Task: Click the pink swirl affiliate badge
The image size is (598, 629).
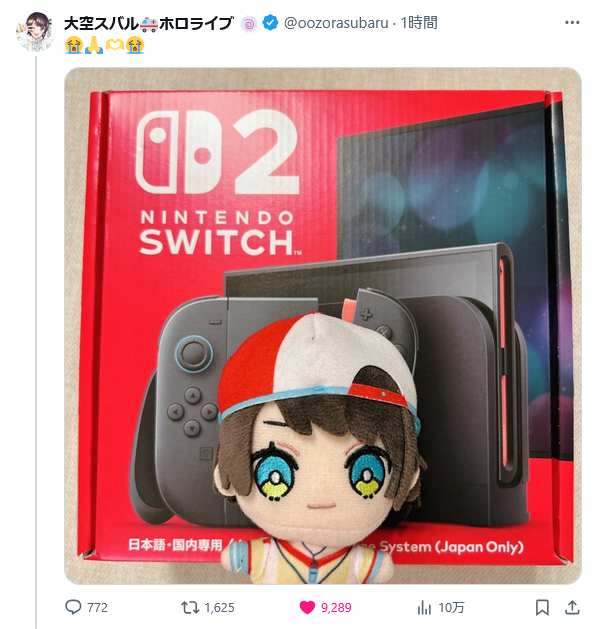Action: click(x=249, y=24)
